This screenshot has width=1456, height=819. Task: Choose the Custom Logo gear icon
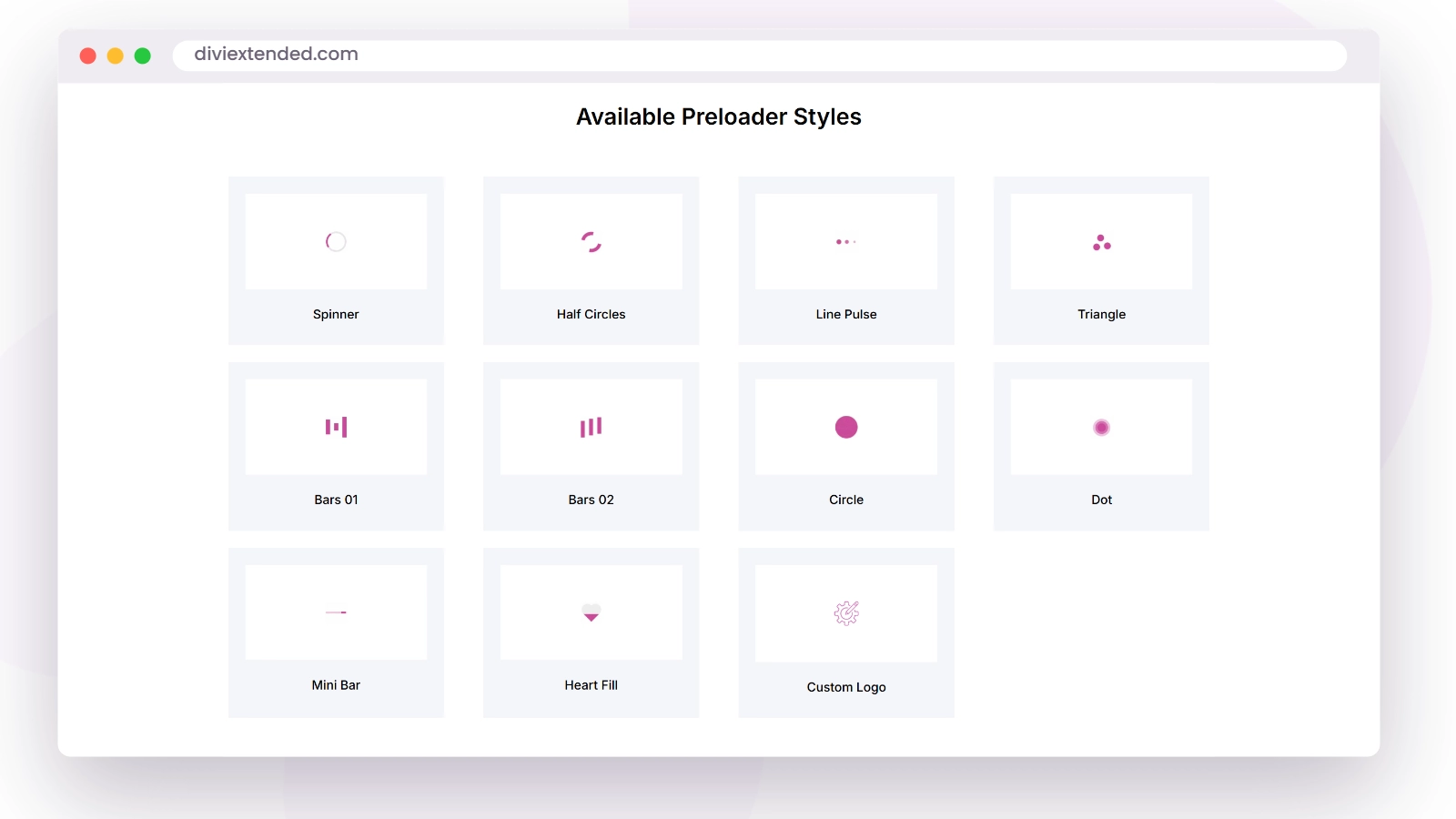click(846, 613)
